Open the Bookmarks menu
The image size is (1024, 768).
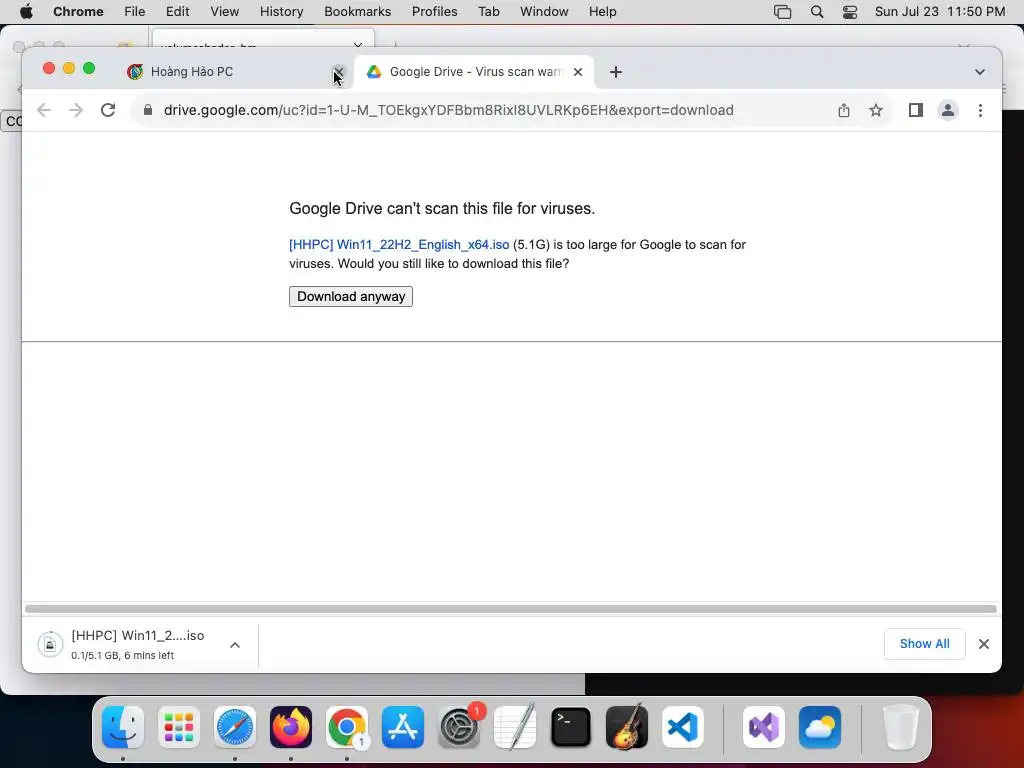[x=357, y=12]
